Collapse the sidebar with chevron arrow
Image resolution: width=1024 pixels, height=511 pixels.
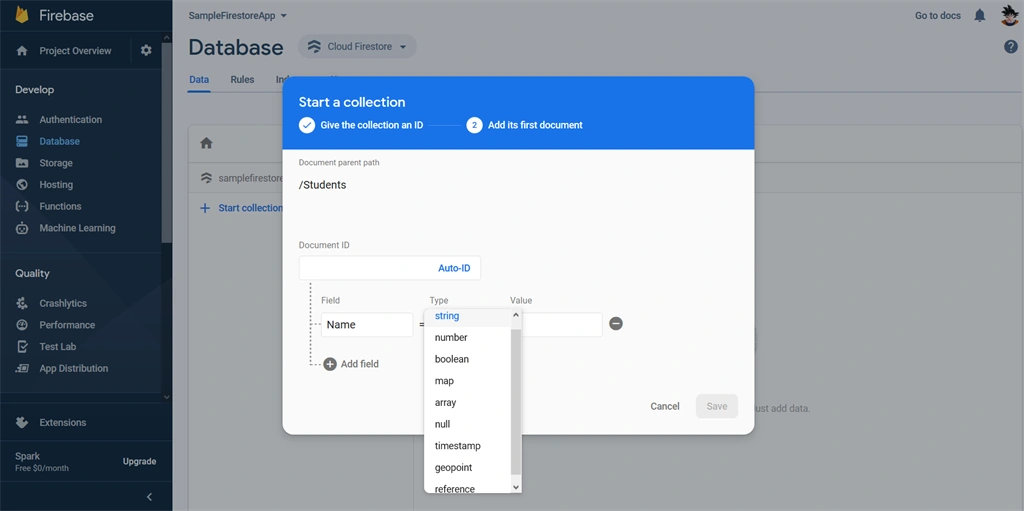click(x=149, y=497)
